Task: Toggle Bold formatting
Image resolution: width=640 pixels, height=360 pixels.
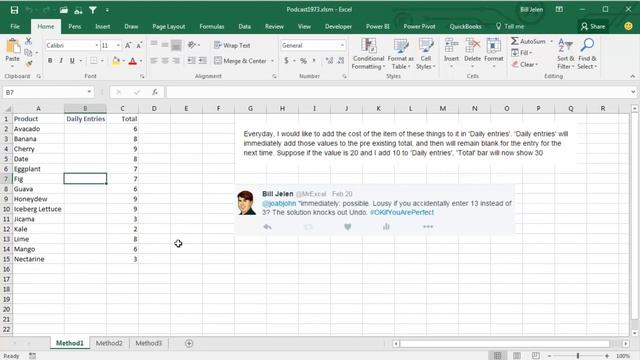Action: (50, 61)
